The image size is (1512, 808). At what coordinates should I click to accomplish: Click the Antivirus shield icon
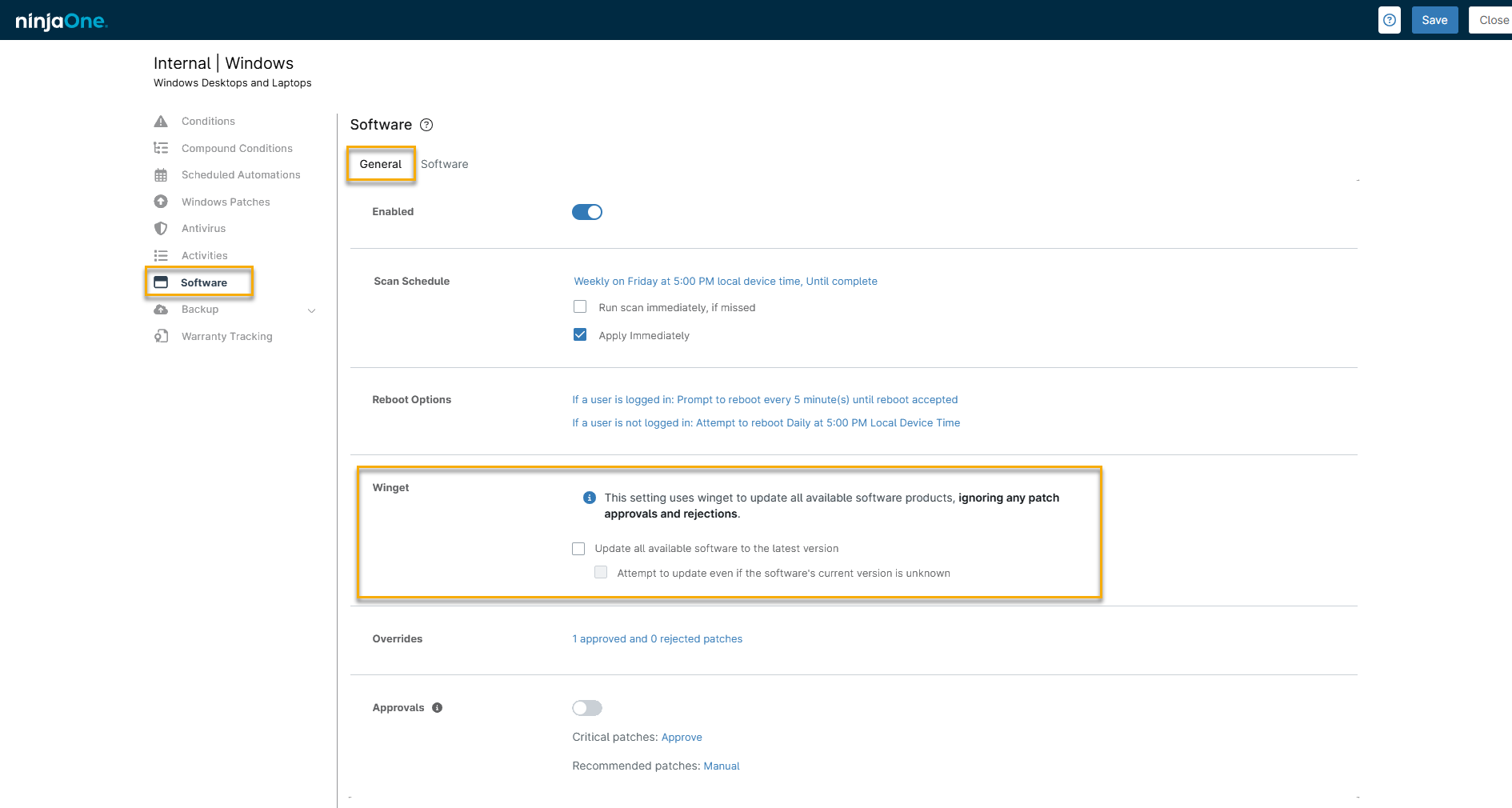(x=161, y=229)
